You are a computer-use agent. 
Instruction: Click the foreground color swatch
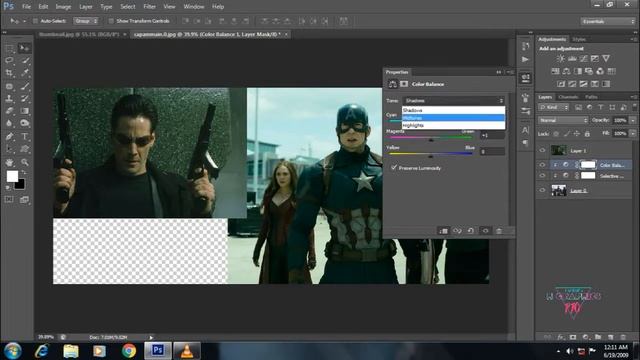(x=12, y=176)
